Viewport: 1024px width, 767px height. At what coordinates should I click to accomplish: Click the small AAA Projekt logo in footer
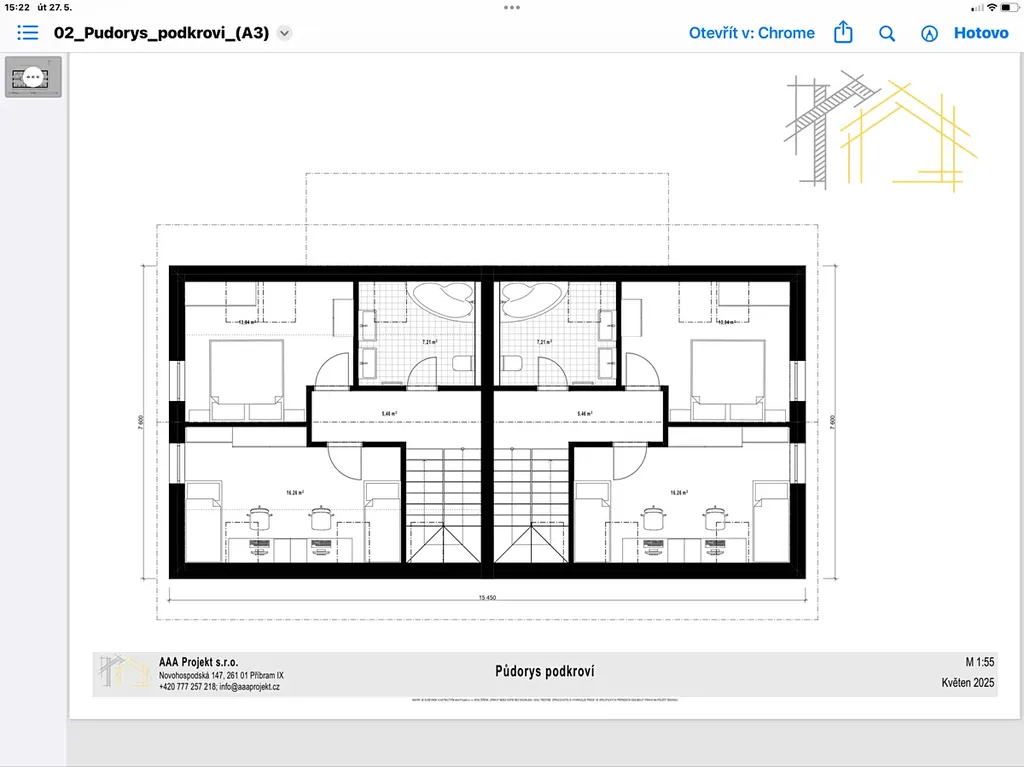coord(123,674)
